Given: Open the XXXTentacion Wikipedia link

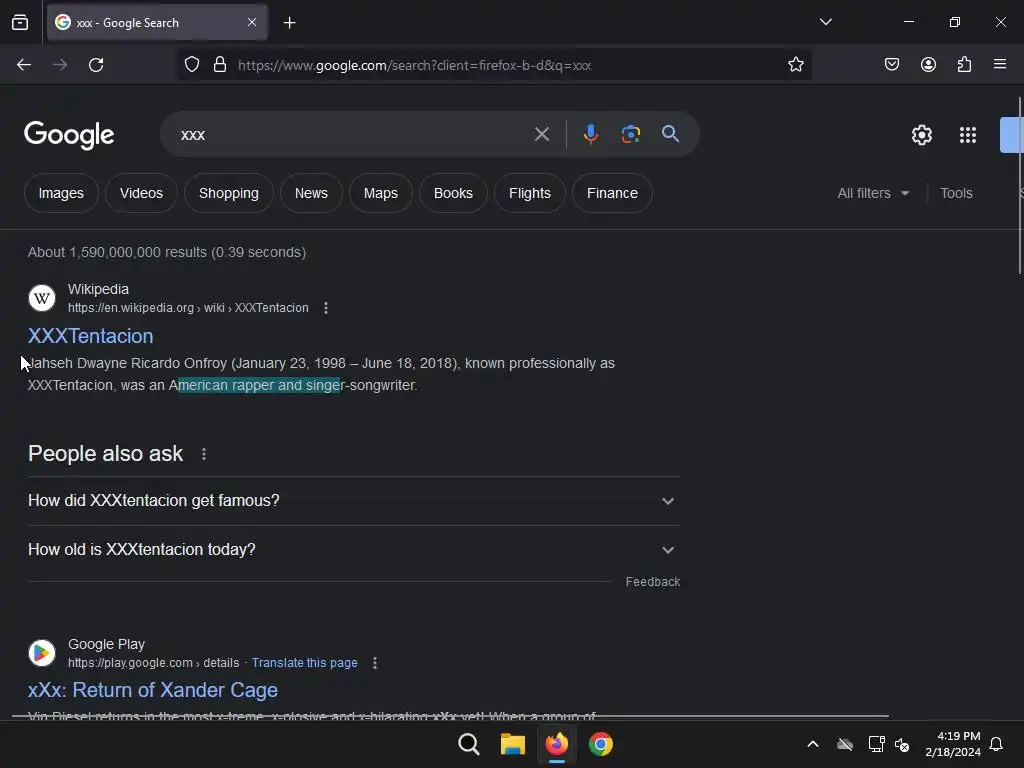Looking at the screenshot, I should (91, 336).
